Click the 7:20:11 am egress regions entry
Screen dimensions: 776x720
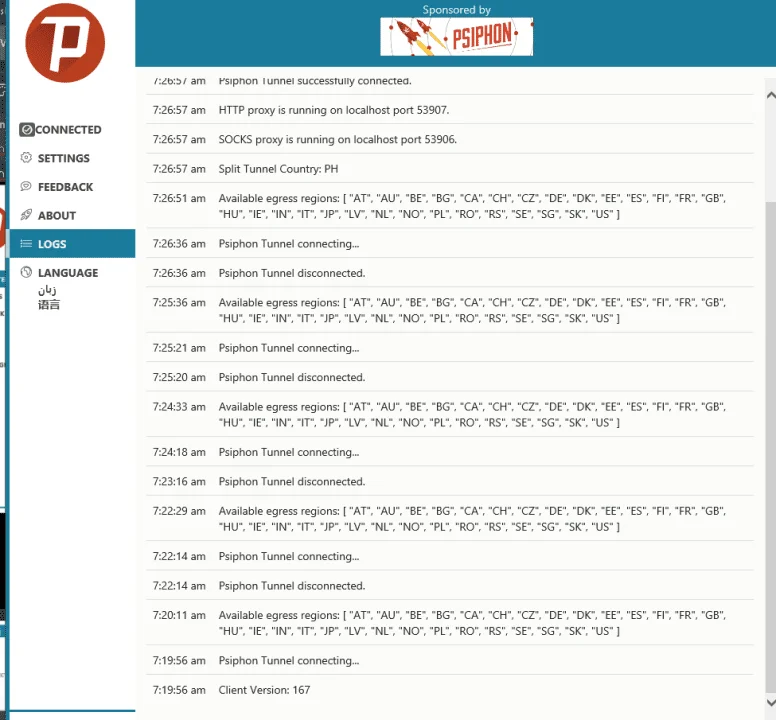click(x=449, y=623)
